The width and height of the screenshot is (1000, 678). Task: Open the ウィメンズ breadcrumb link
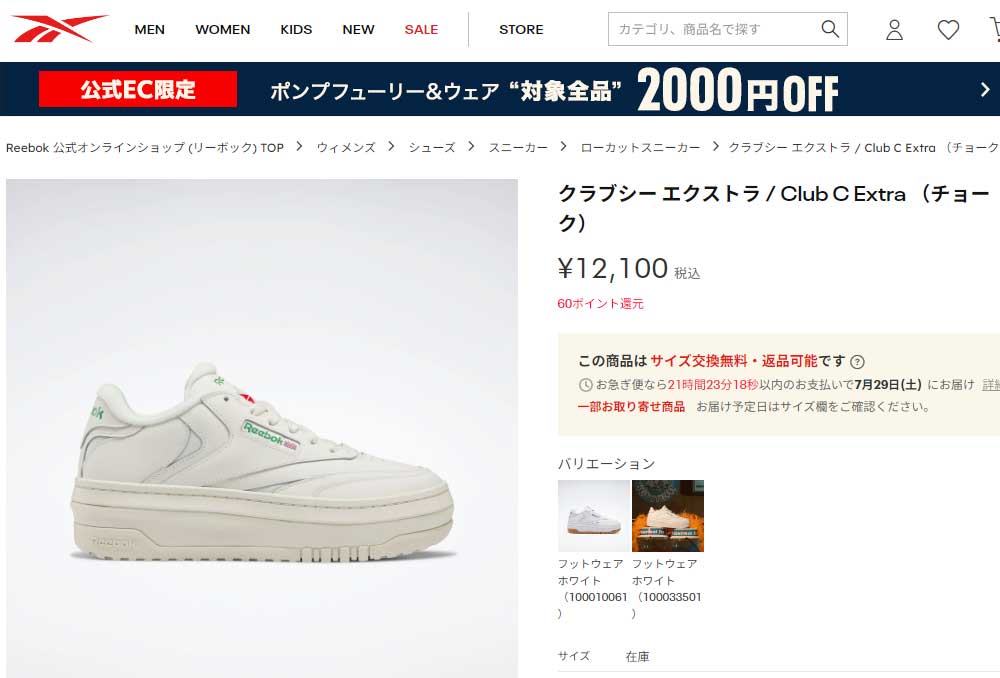[x=346, y=147]
